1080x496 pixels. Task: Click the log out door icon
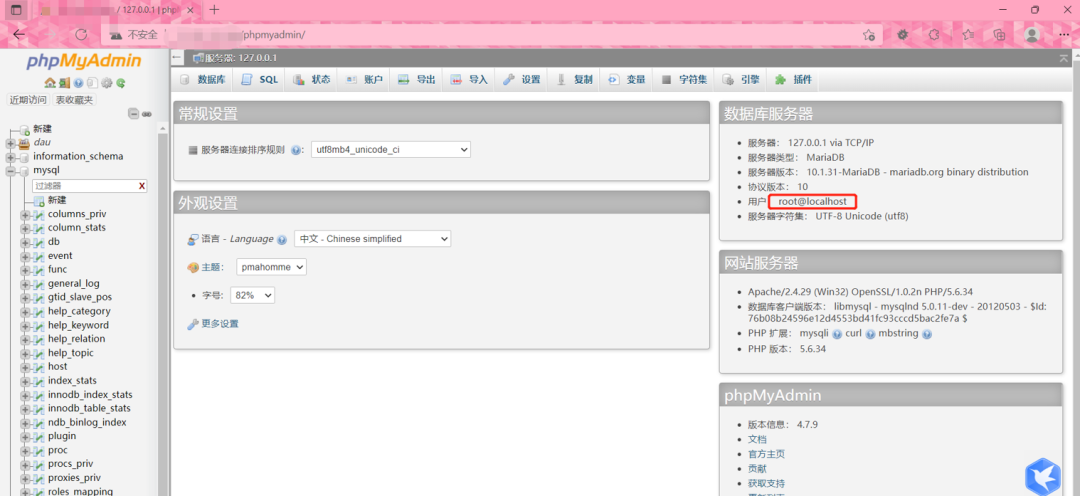[x=64, y=83]
